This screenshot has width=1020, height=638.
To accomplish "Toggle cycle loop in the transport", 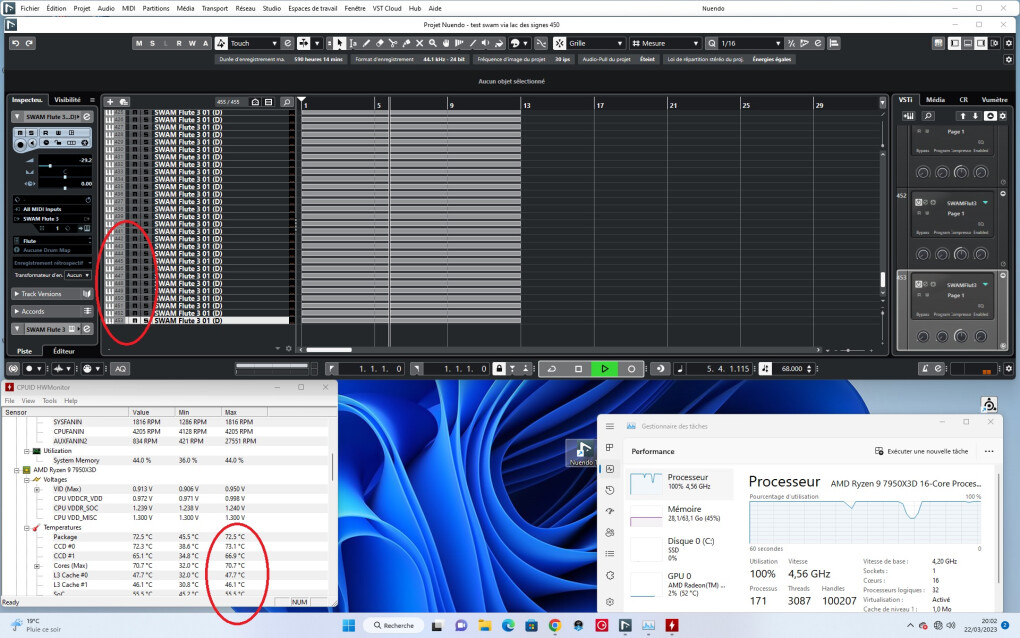I will click(x=552, y=369).
